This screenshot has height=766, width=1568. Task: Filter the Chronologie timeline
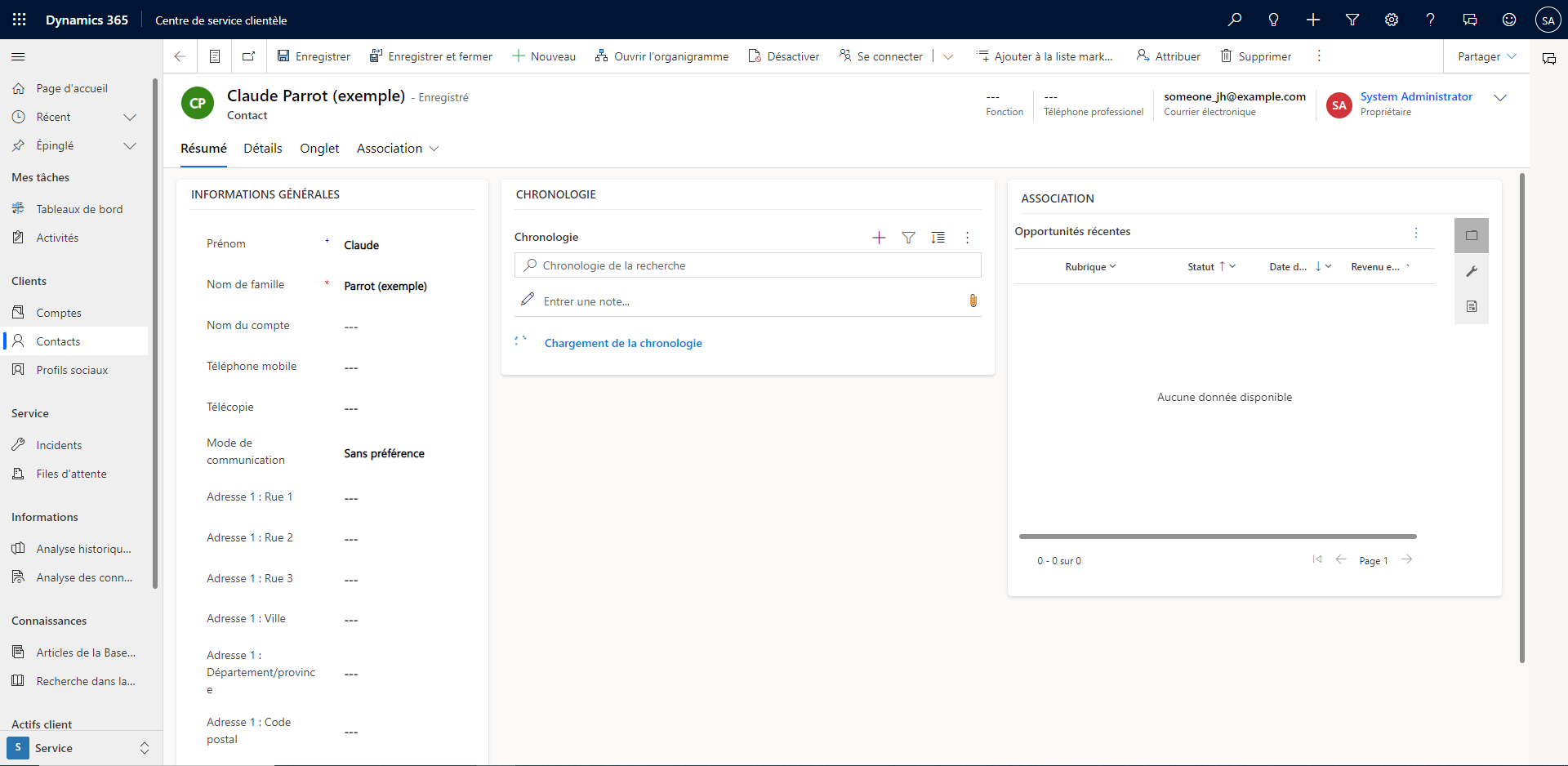908,238
